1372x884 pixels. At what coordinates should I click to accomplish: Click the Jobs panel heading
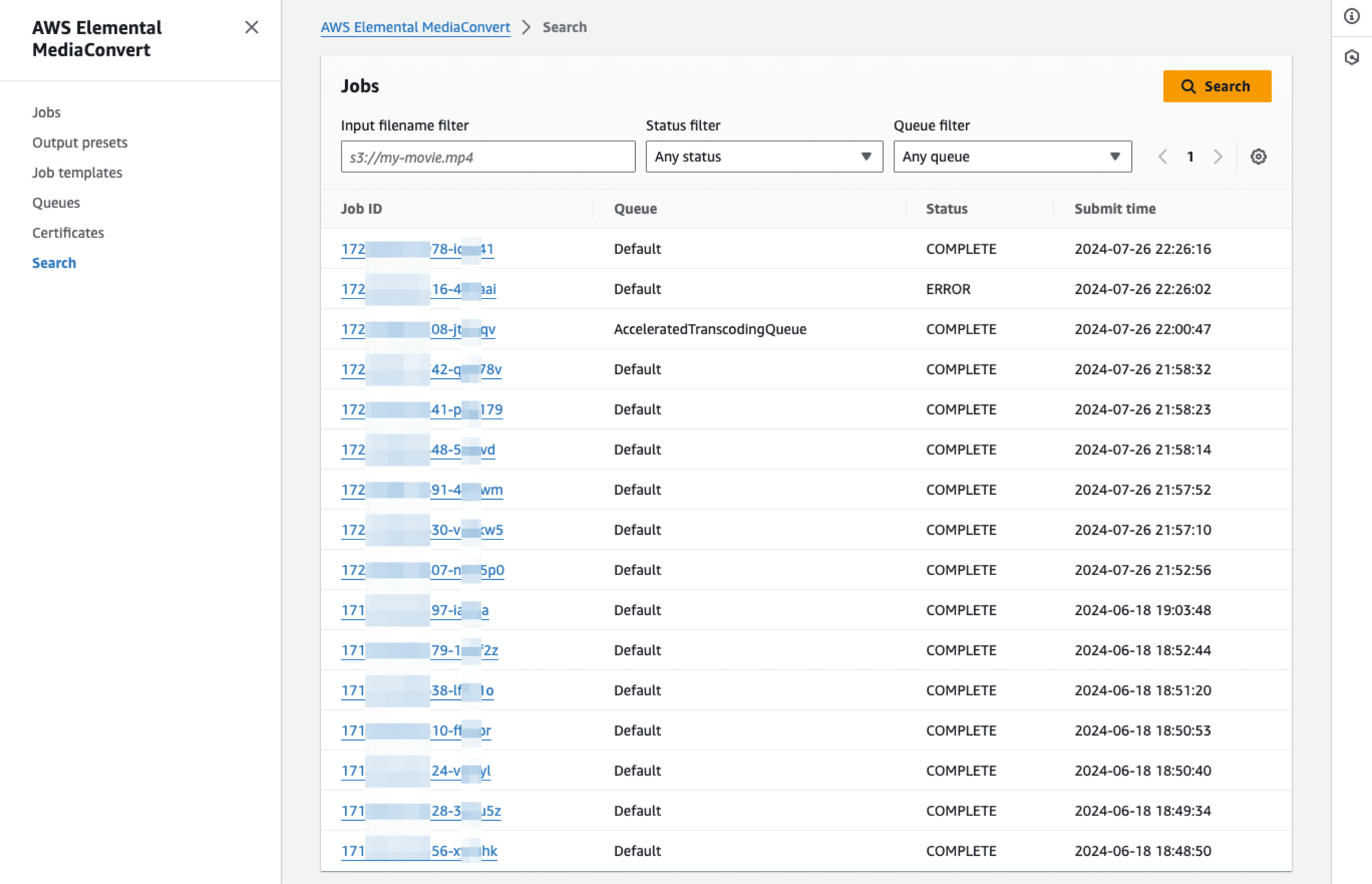click(360, 86)
